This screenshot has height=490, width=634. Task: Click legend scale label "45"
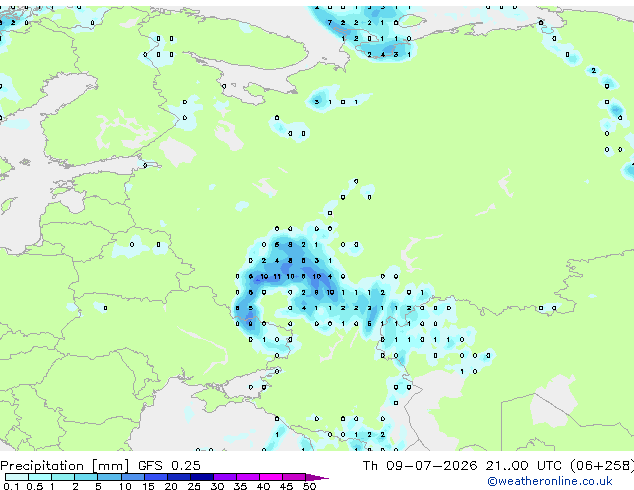coord(287,486)
